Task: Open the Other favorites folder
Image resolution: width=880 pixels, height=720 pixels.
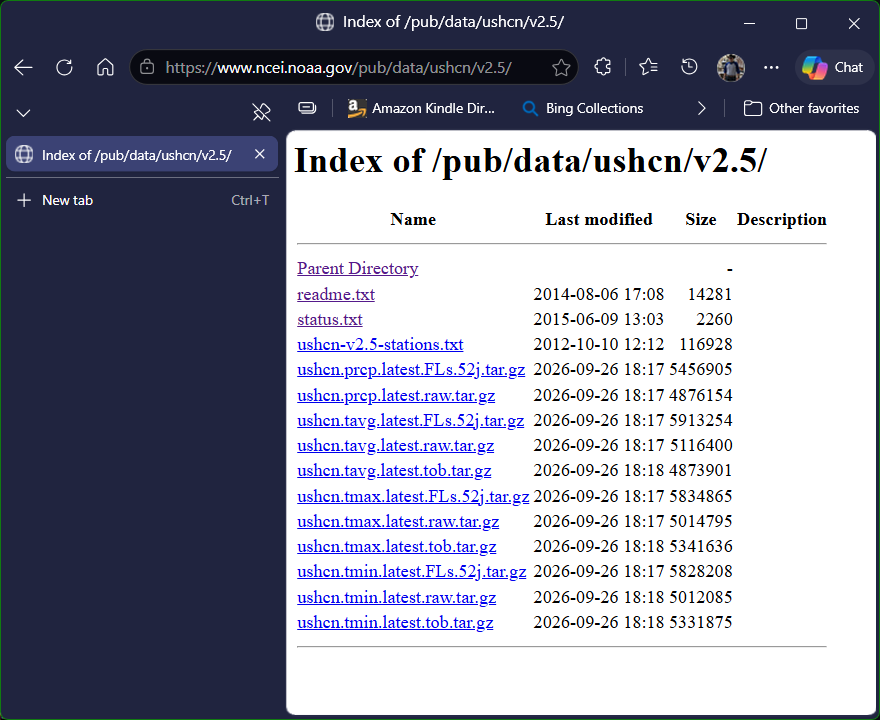Action: click(x=801, y=108)
